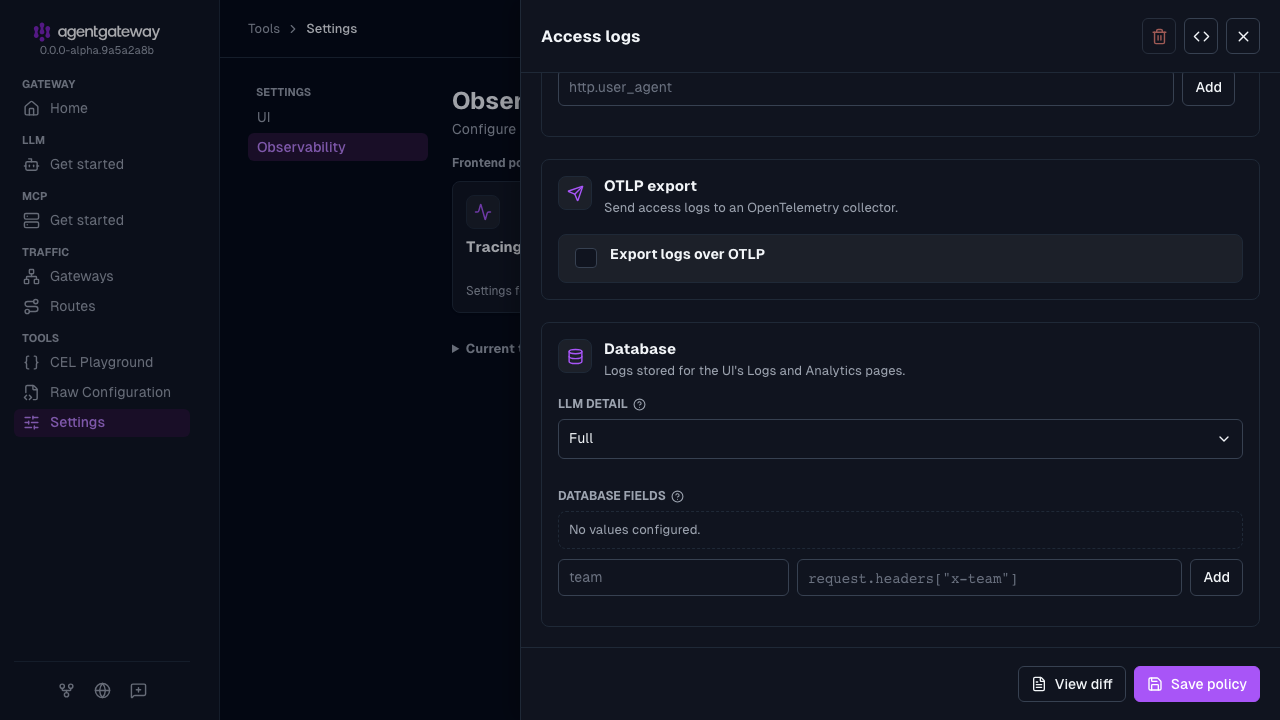Screen dimensions: 1280x720
Task: Open the LLM Detail dropdown showing Full
Action: point(900,439)
